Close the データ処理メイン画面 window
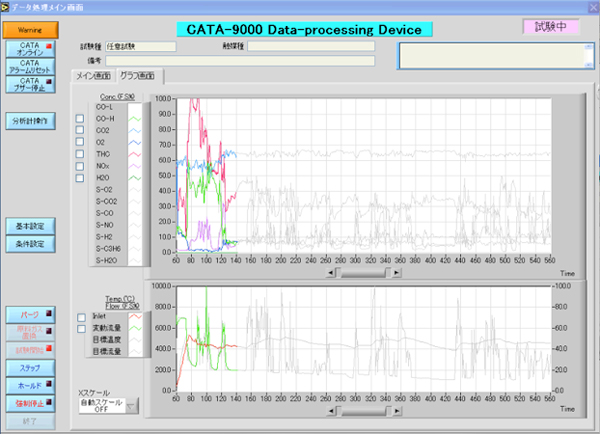Screen dimensions: 600x434 pos(593,7)
